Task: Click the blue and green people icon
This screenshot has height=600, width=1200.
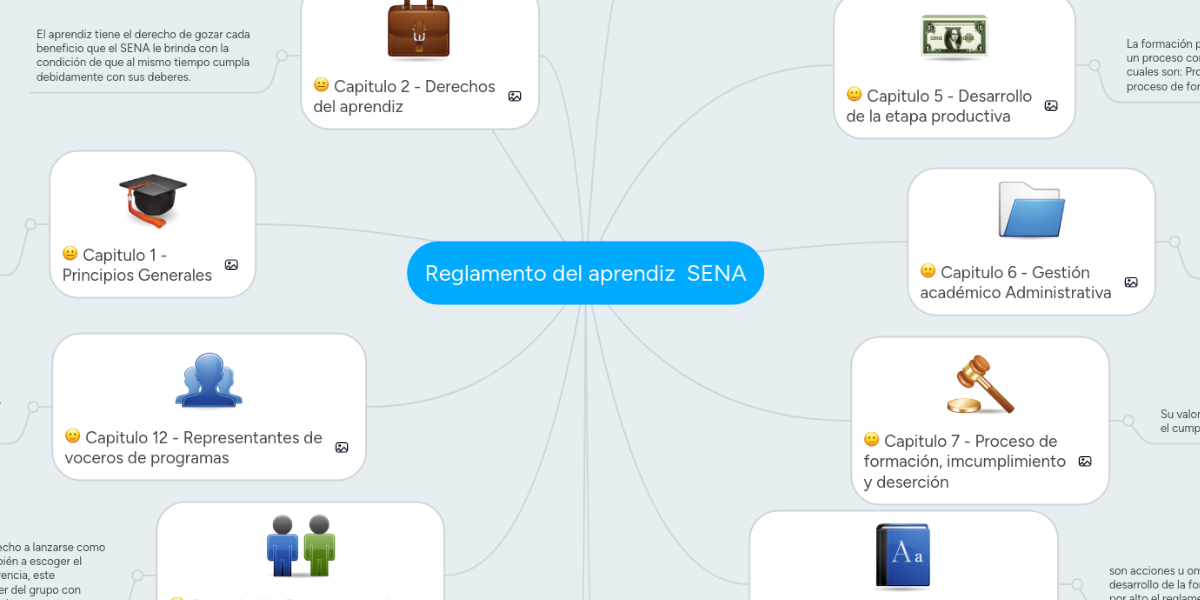Action: tap(301, 545)
